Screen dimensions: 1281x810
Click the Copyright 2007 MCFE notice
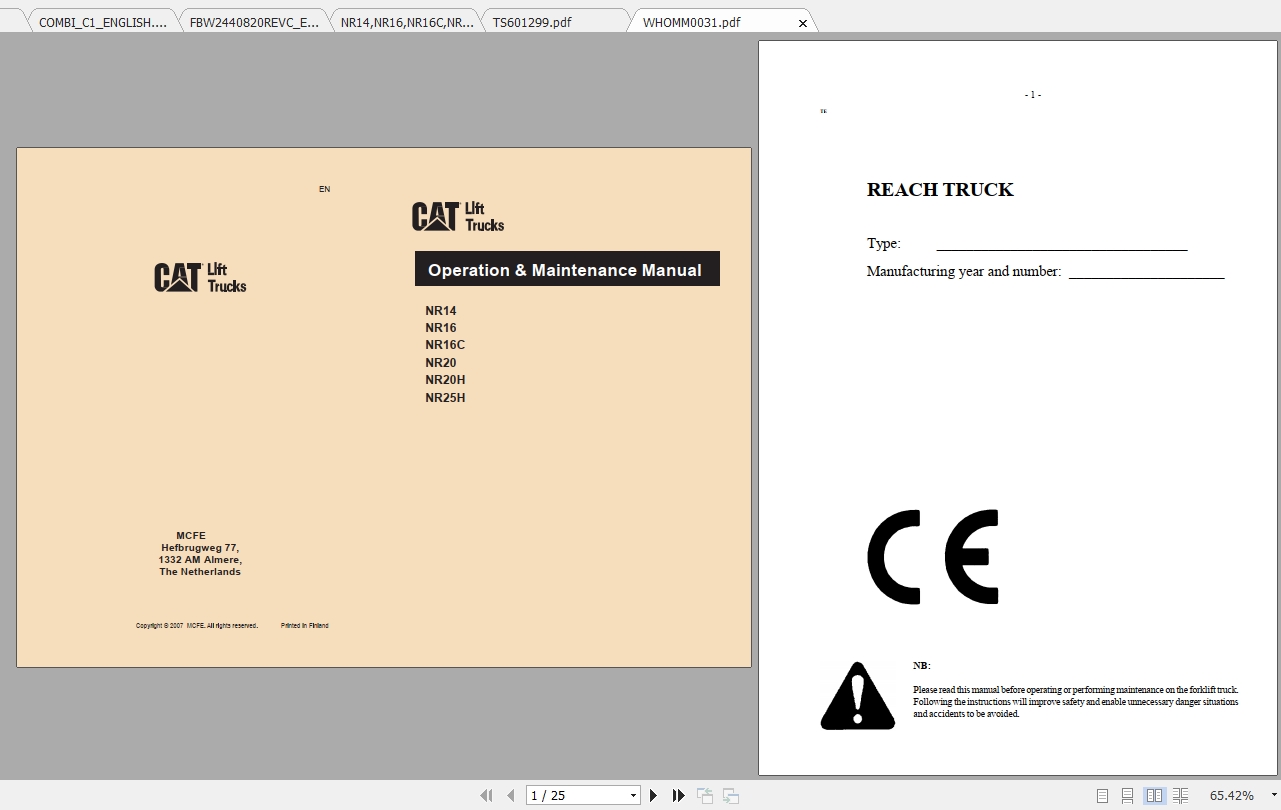[x=197, y=626]
